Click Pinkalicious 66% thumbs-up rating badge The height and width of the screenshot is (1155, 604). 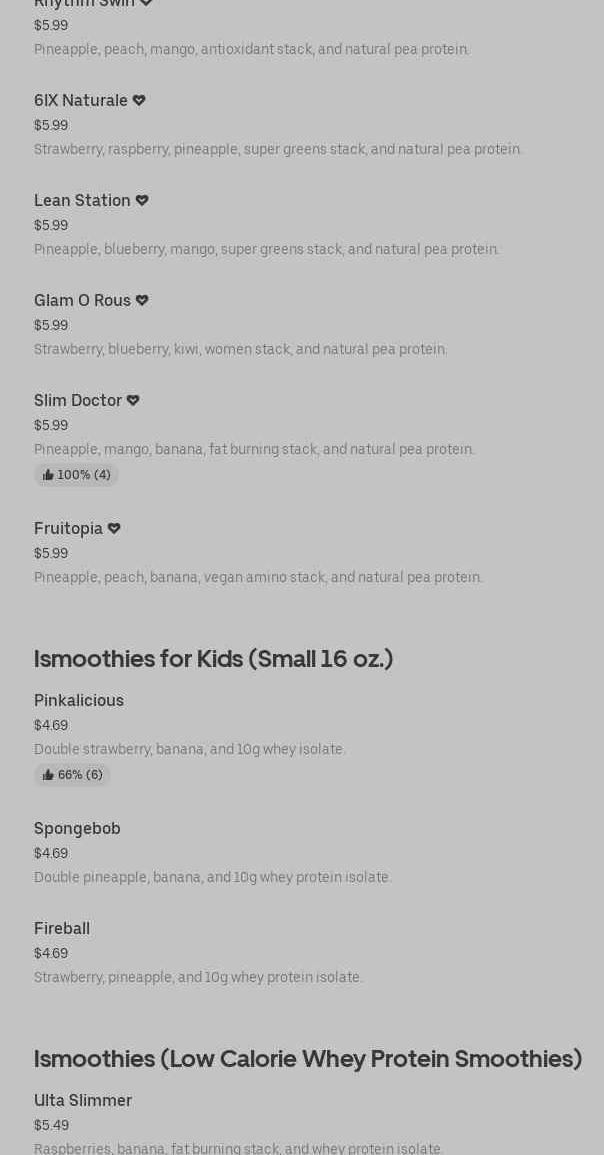[72, 775]
